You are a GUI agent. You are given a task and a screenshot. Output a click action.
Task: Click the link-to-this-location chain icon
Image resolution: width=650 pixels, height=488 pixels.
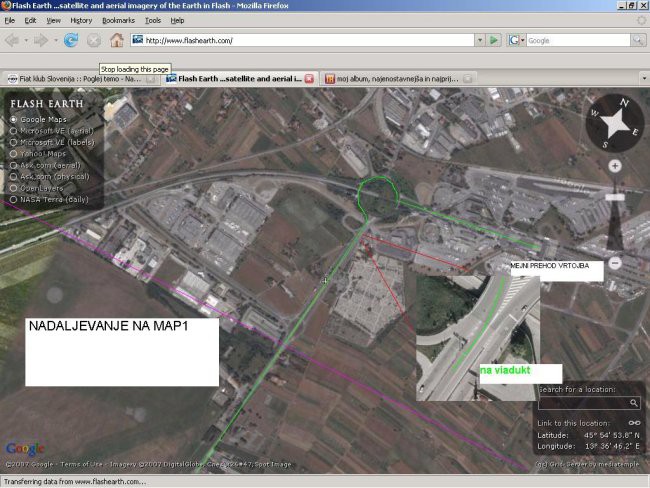pyautogui.click(x=634, y=423)
